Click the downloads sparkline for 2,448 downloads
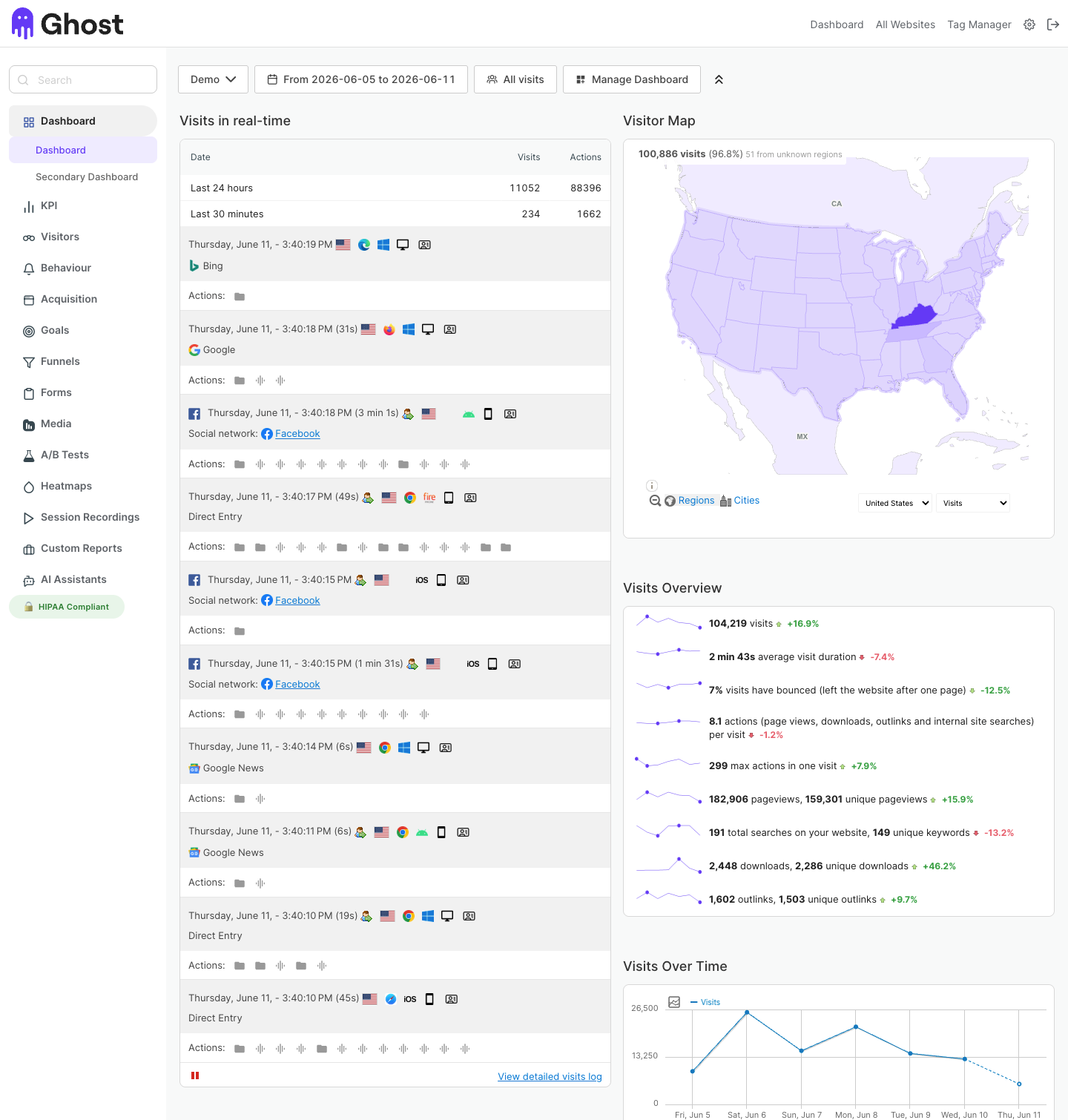Viewport: 1068px width, 1120px height. click(x=668, y=865)
